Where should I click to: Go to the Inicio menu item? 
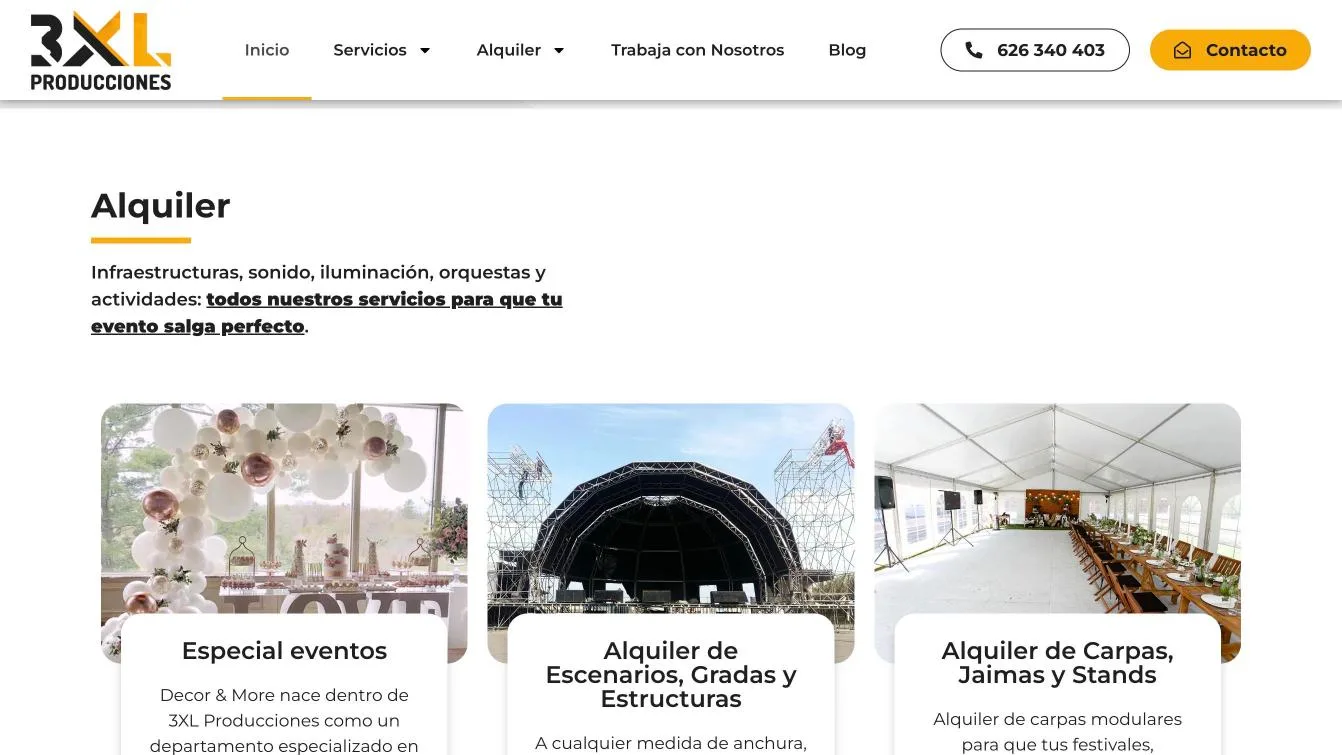(267, 50)
